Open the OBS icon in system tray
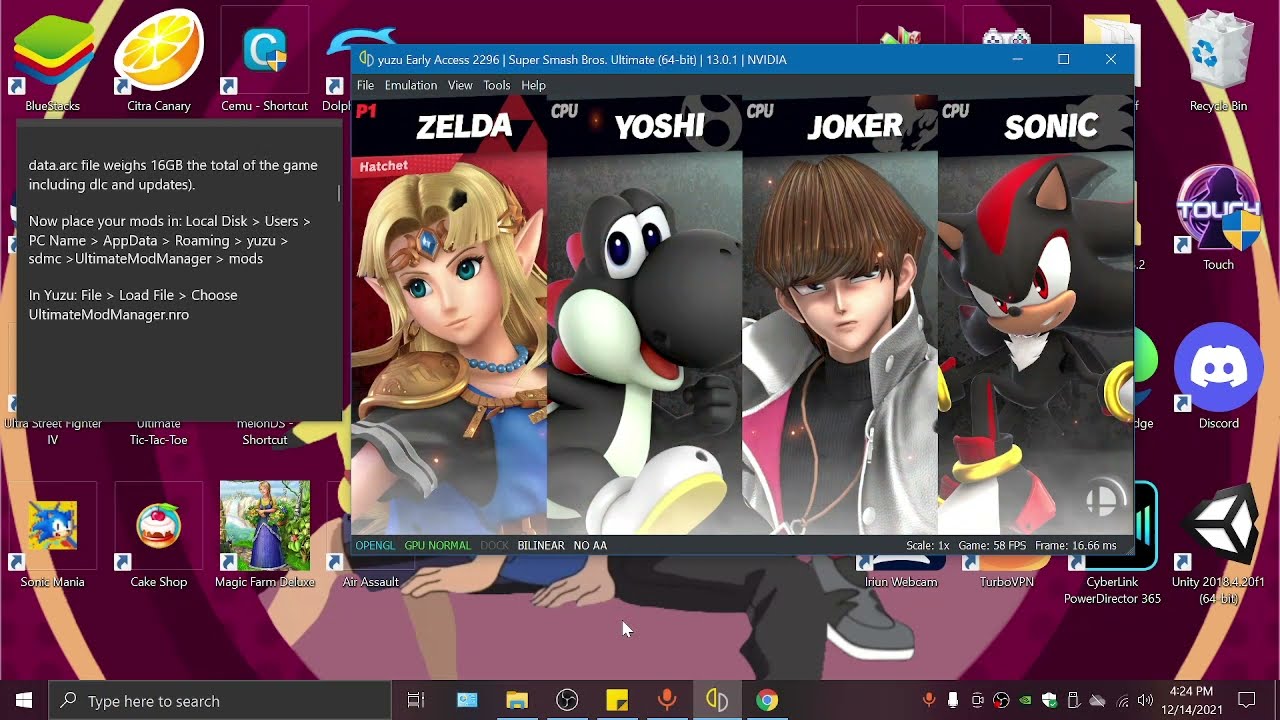This screenshot has width=1280, height=720. 1001,700
